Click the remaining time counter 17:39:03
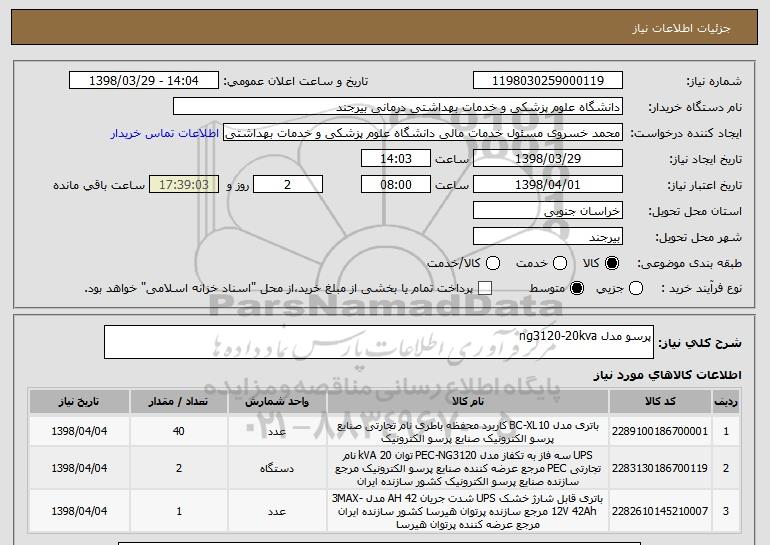 (x=184, y=185)
